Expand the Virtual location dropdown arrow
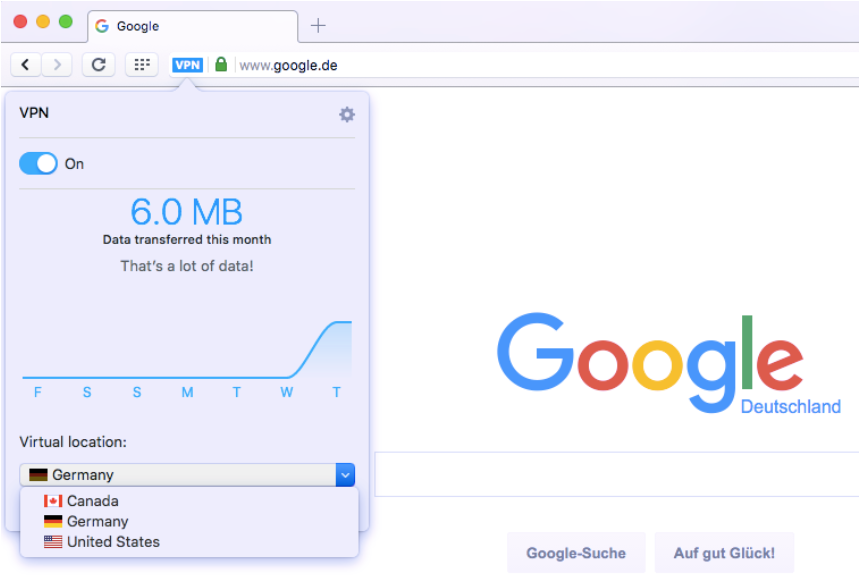This screenshot has width=860, height=579. 346,475
